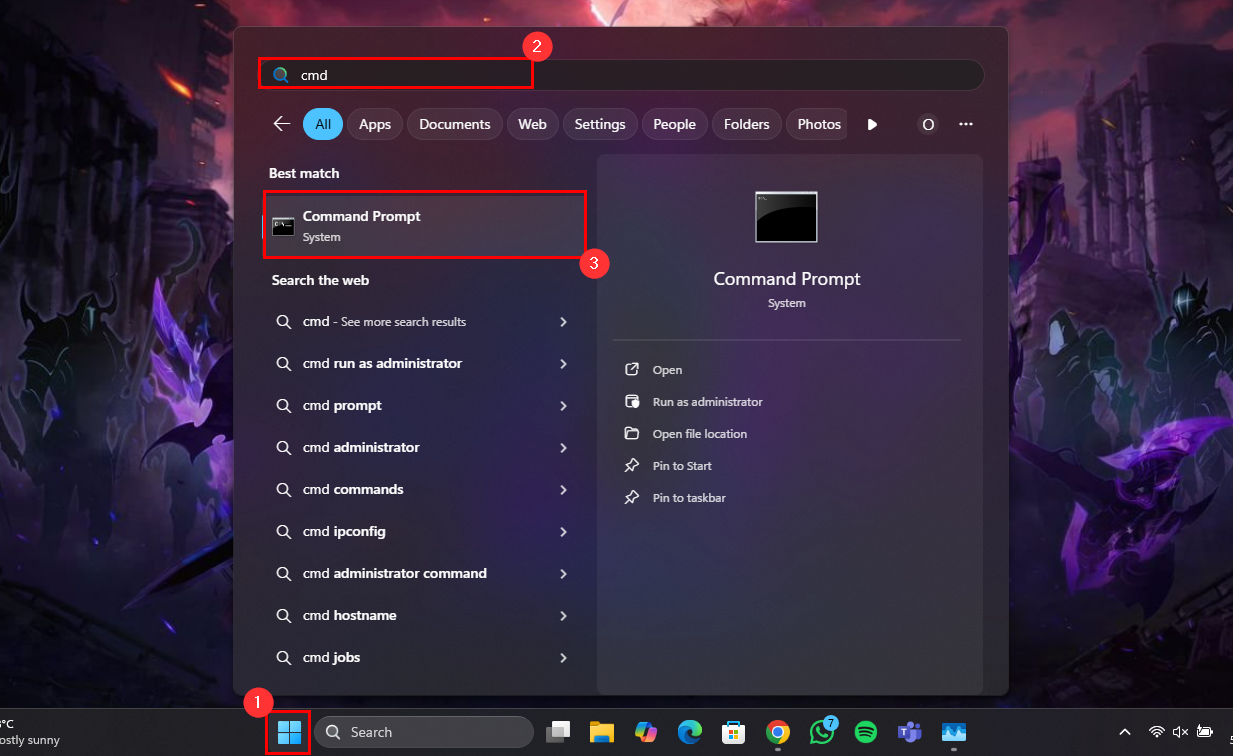
Task: Open the weather widget on the taskbar
Action: click(30, 732)
